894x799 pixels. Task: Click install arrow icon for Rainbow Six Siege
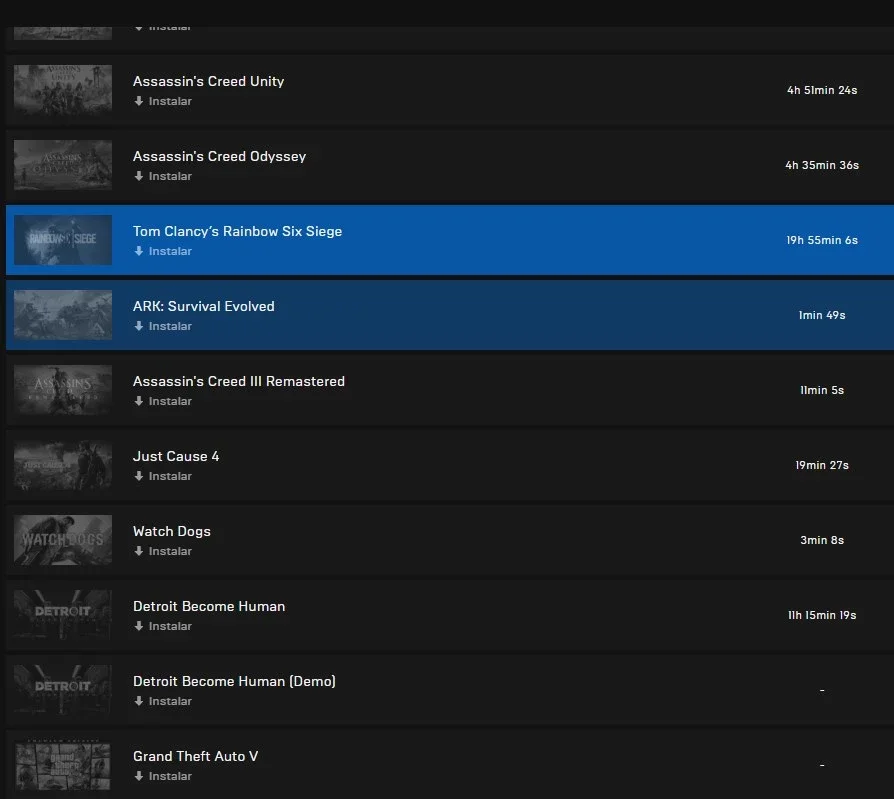point(139,251)
